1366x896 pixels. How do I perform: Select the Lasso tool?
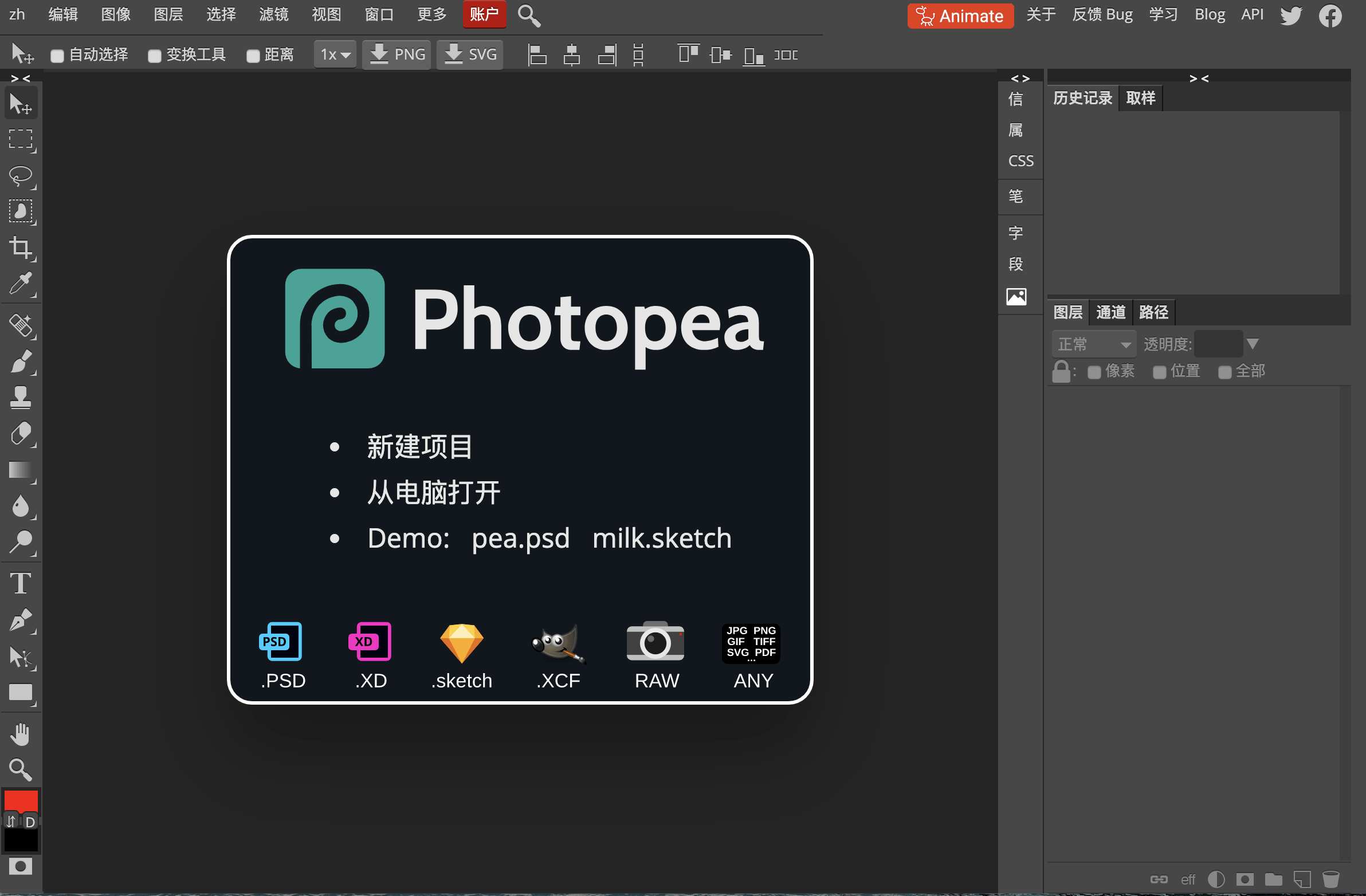pos(21,175)
